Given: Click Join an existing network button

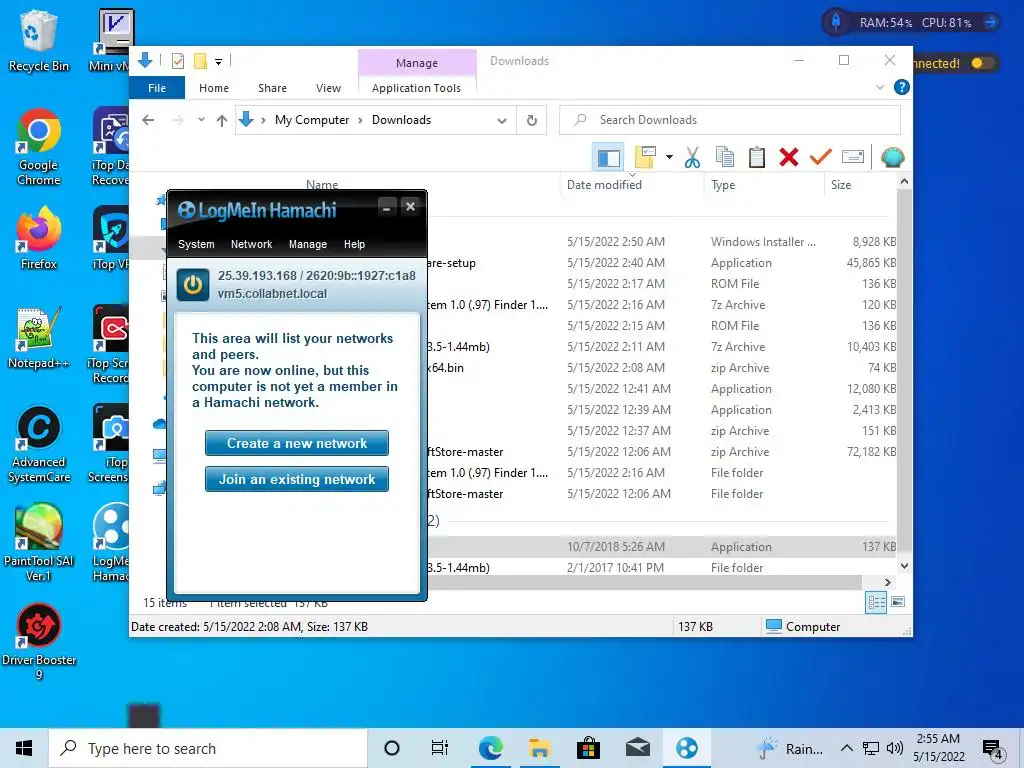Looking at the screenshot, I should pos(297,479).
